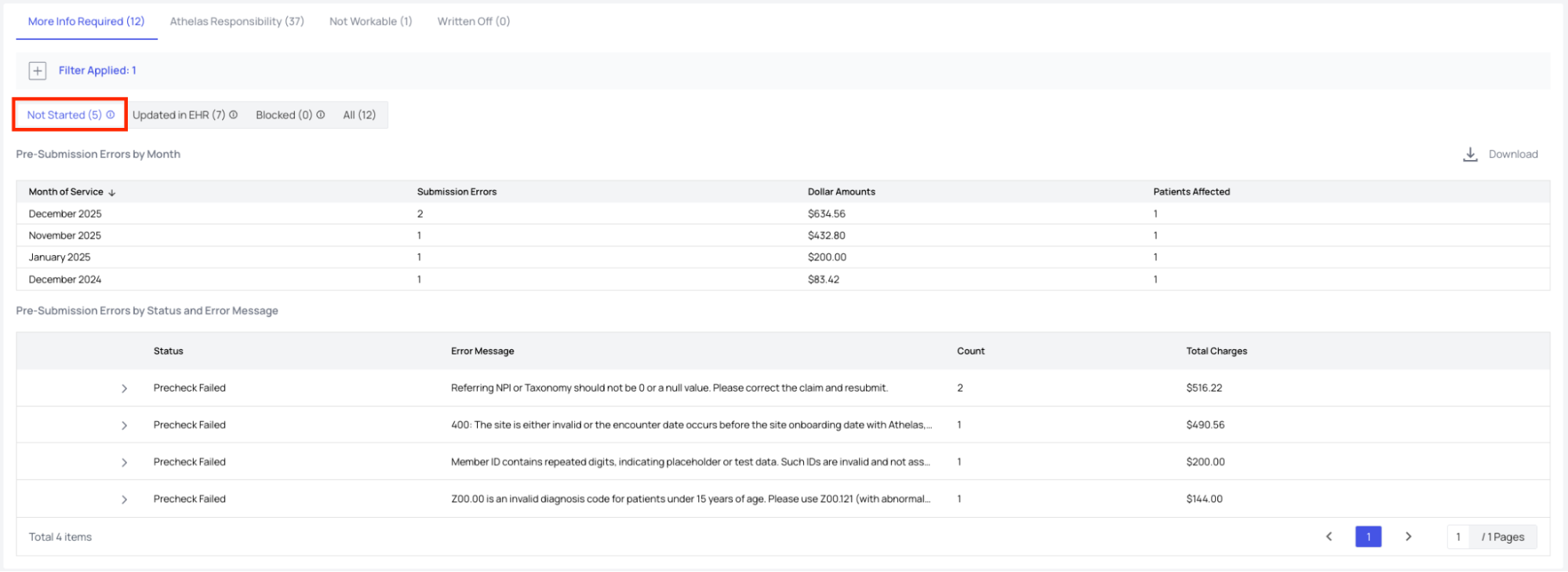Expand the Referring NPI or Taxonomy error row
This screenshot has height=572, width=1568.
[124, 388]
